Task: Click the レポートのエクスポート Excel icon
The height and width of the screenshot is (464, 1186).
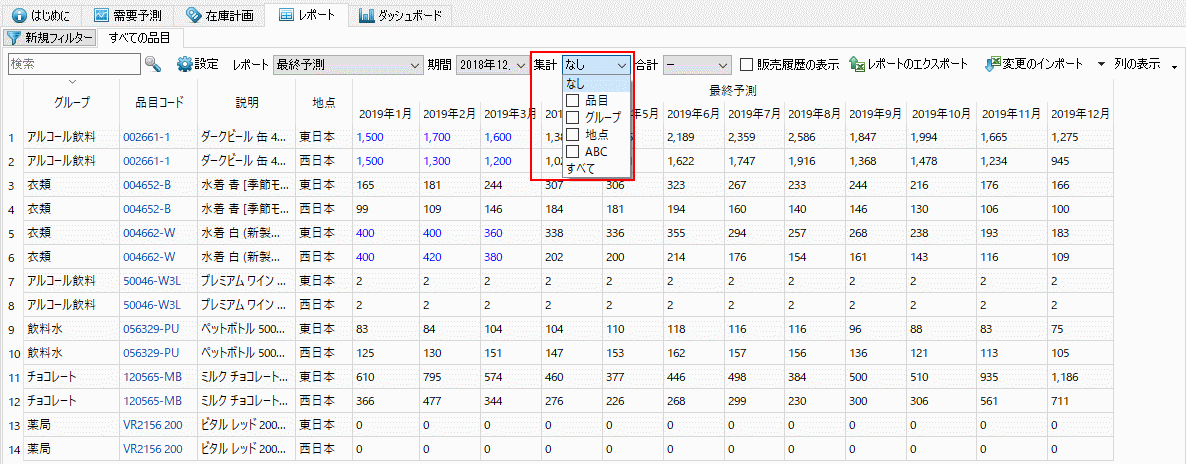Action: (857, 64)
